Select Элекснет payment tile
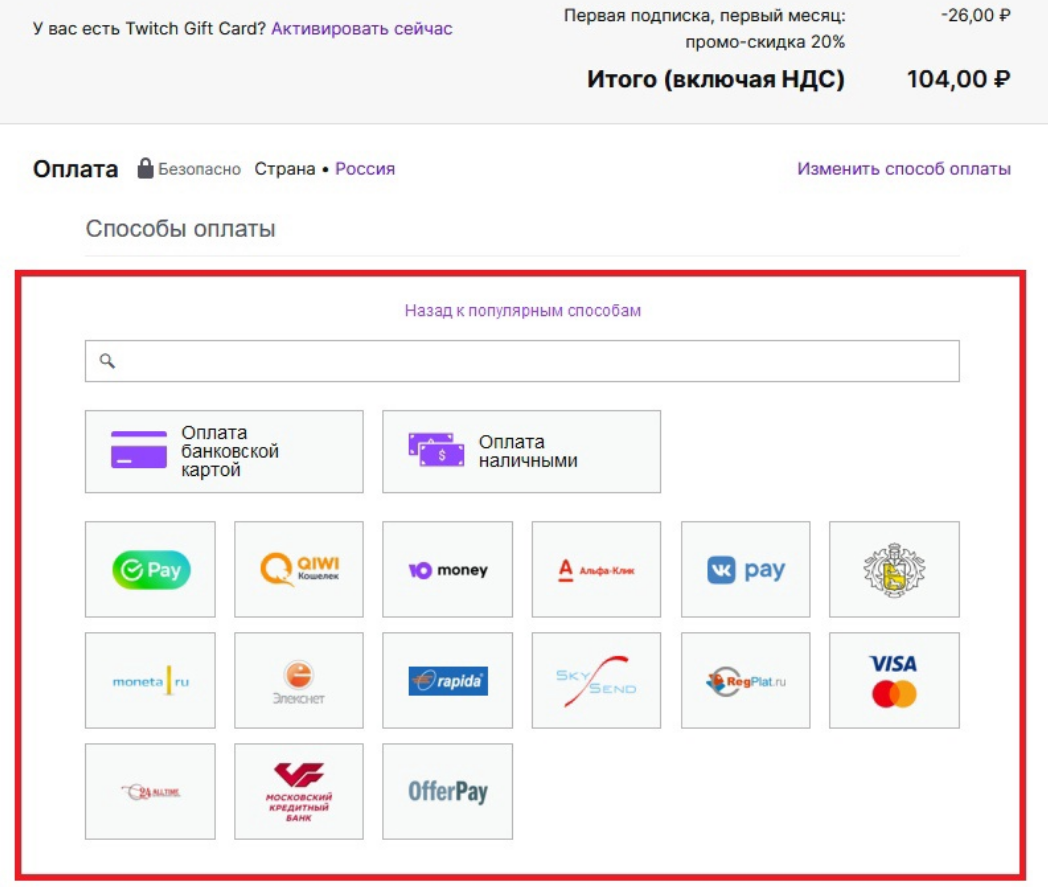The height and width of the screenshot is (887, 1048). [x=299, y=680]
